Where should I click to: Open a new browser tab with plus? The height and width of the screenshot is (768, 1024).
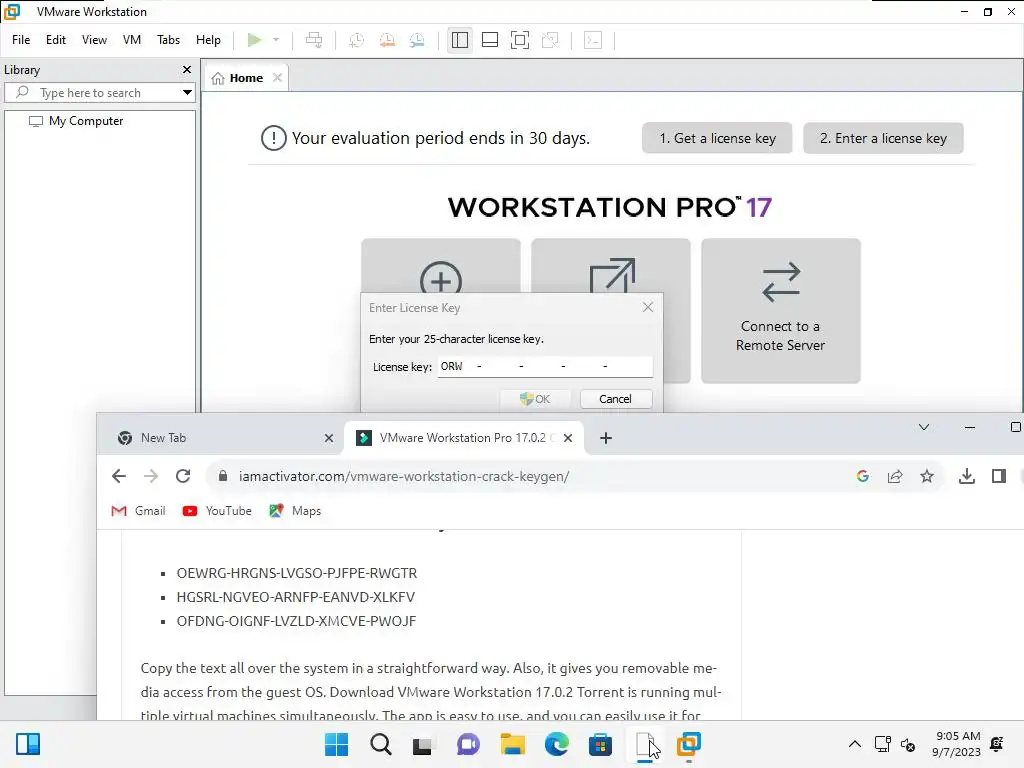coord(606,438)
